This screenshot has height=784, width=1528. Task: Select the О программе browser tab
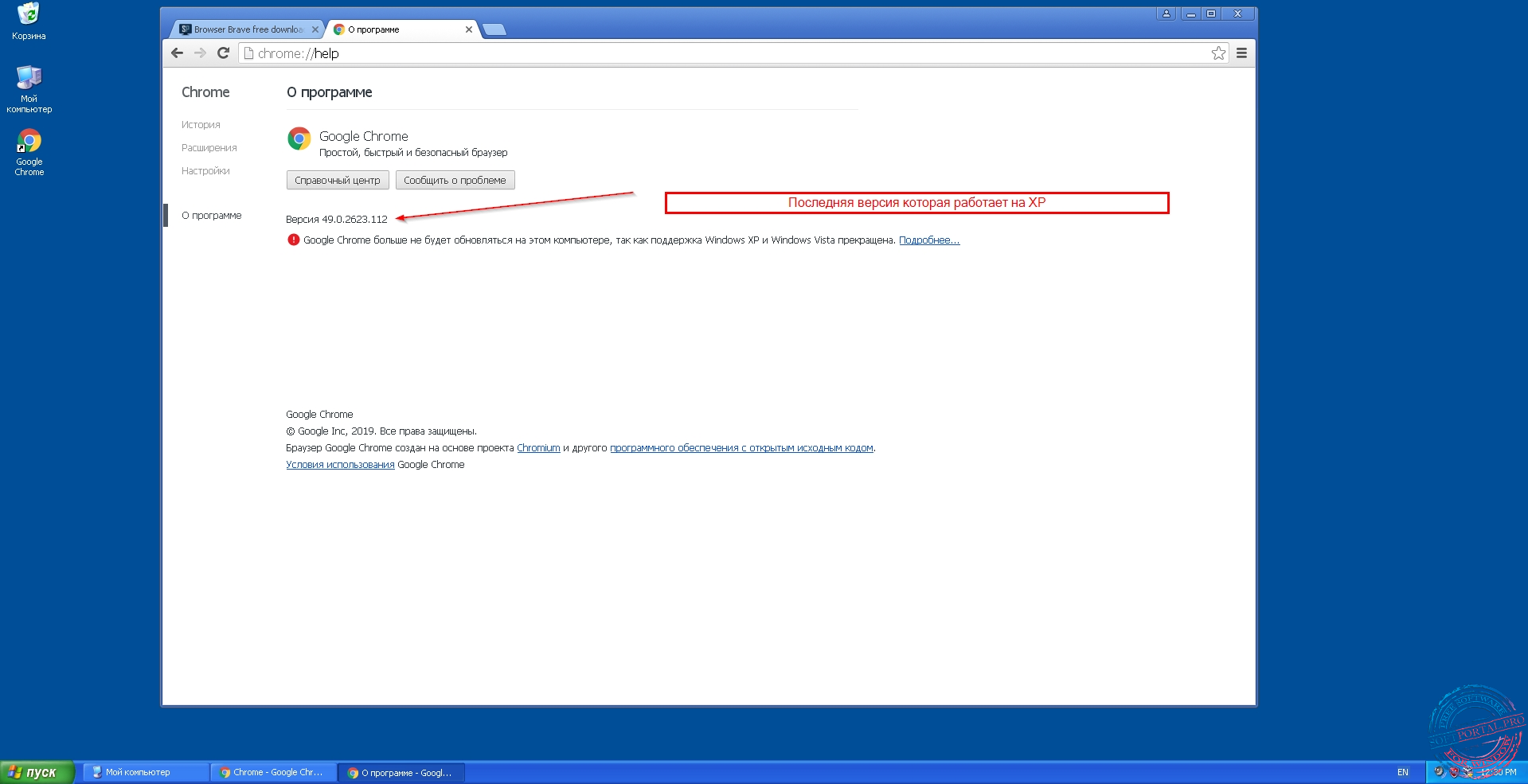tap(402, 29)
